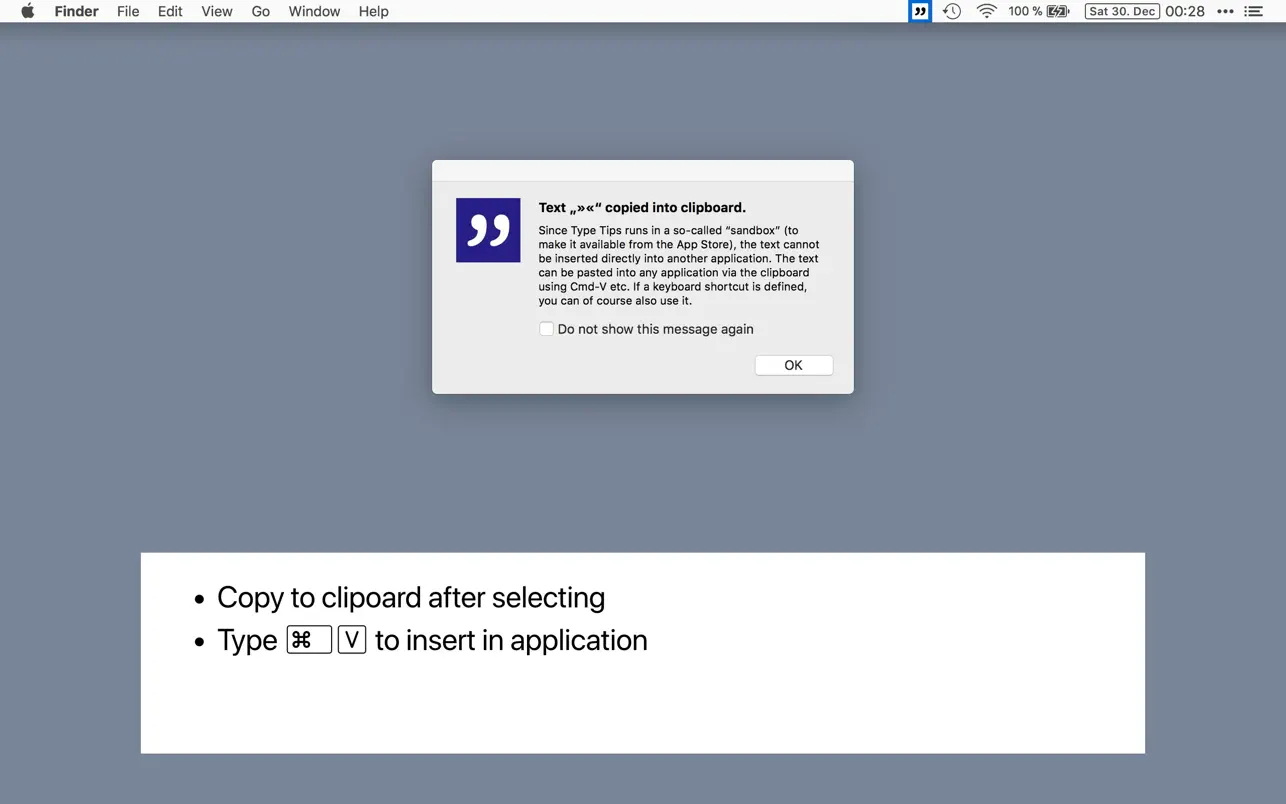
Task: Dismiss the dialog with OK
Action: [793, 365]
